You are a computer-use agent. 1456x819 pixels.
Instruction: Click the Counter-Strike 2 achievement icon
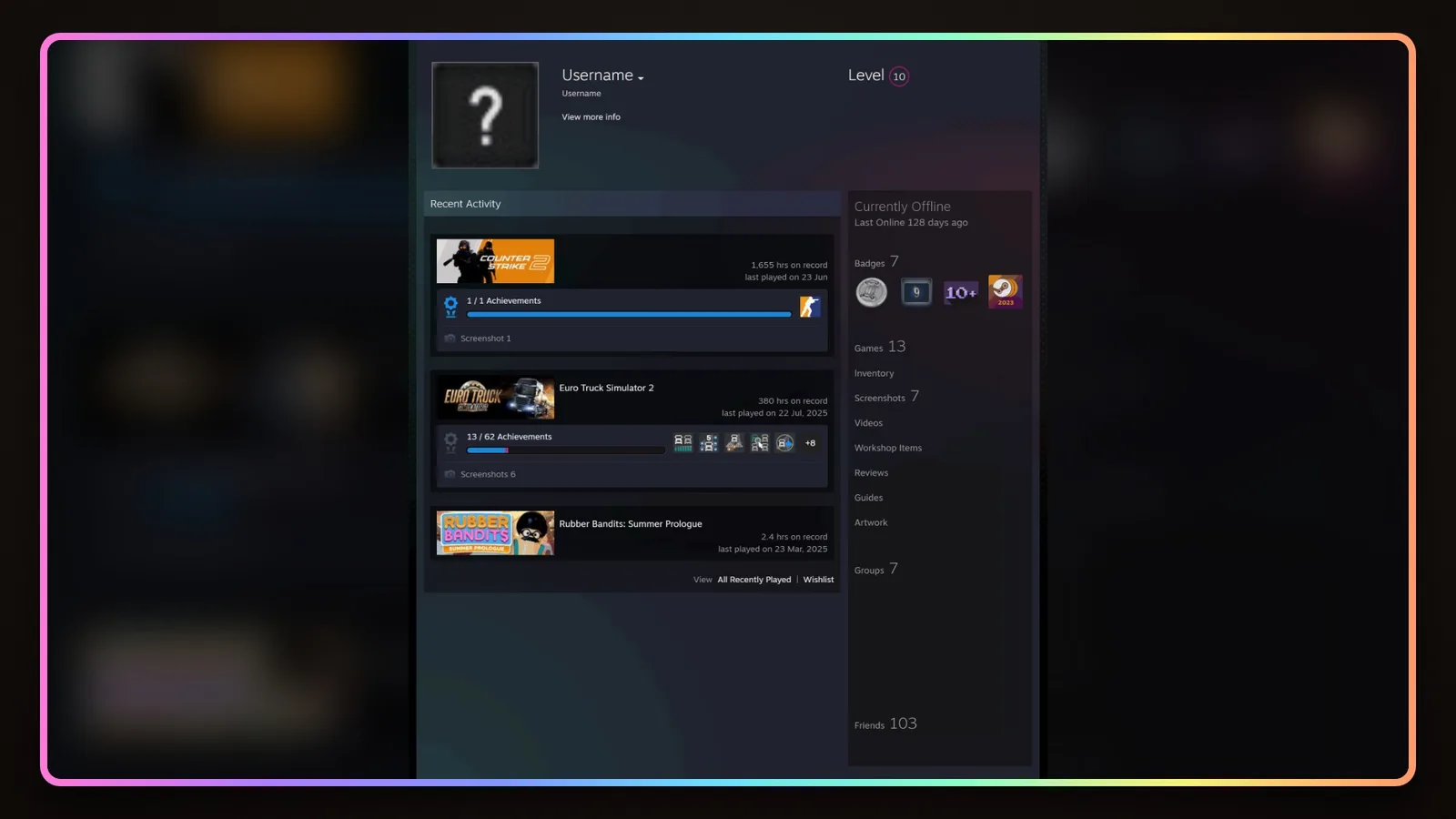click(x=810, y=307)
